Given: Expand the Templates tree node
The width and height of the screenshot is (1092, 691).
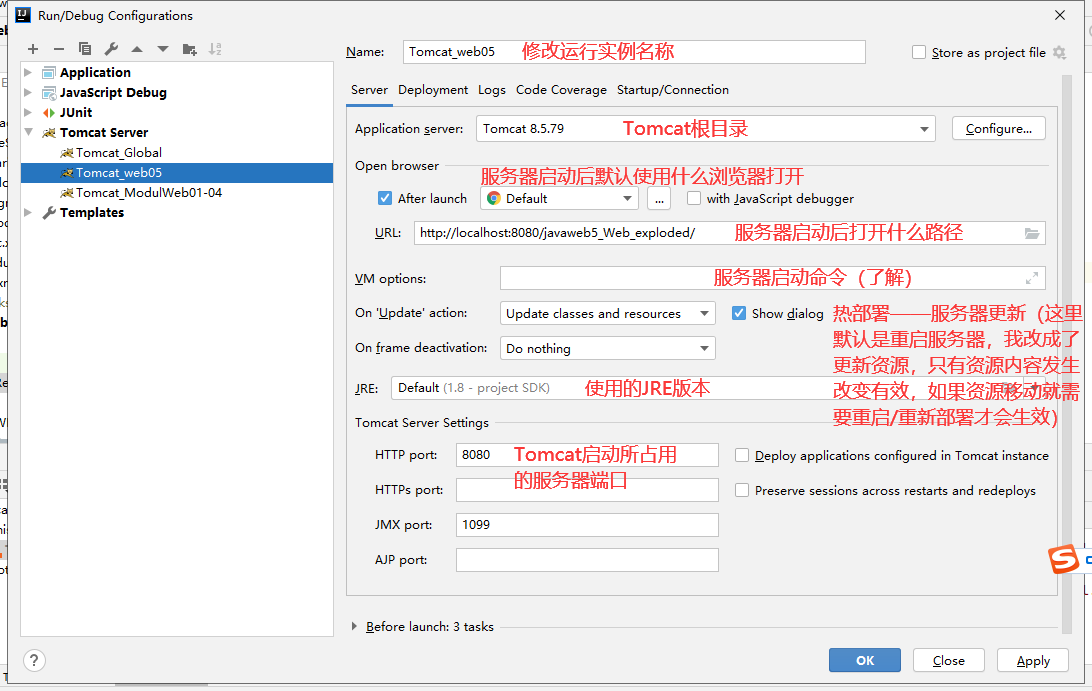Looking at the screenshot, I should pos(28,212).
